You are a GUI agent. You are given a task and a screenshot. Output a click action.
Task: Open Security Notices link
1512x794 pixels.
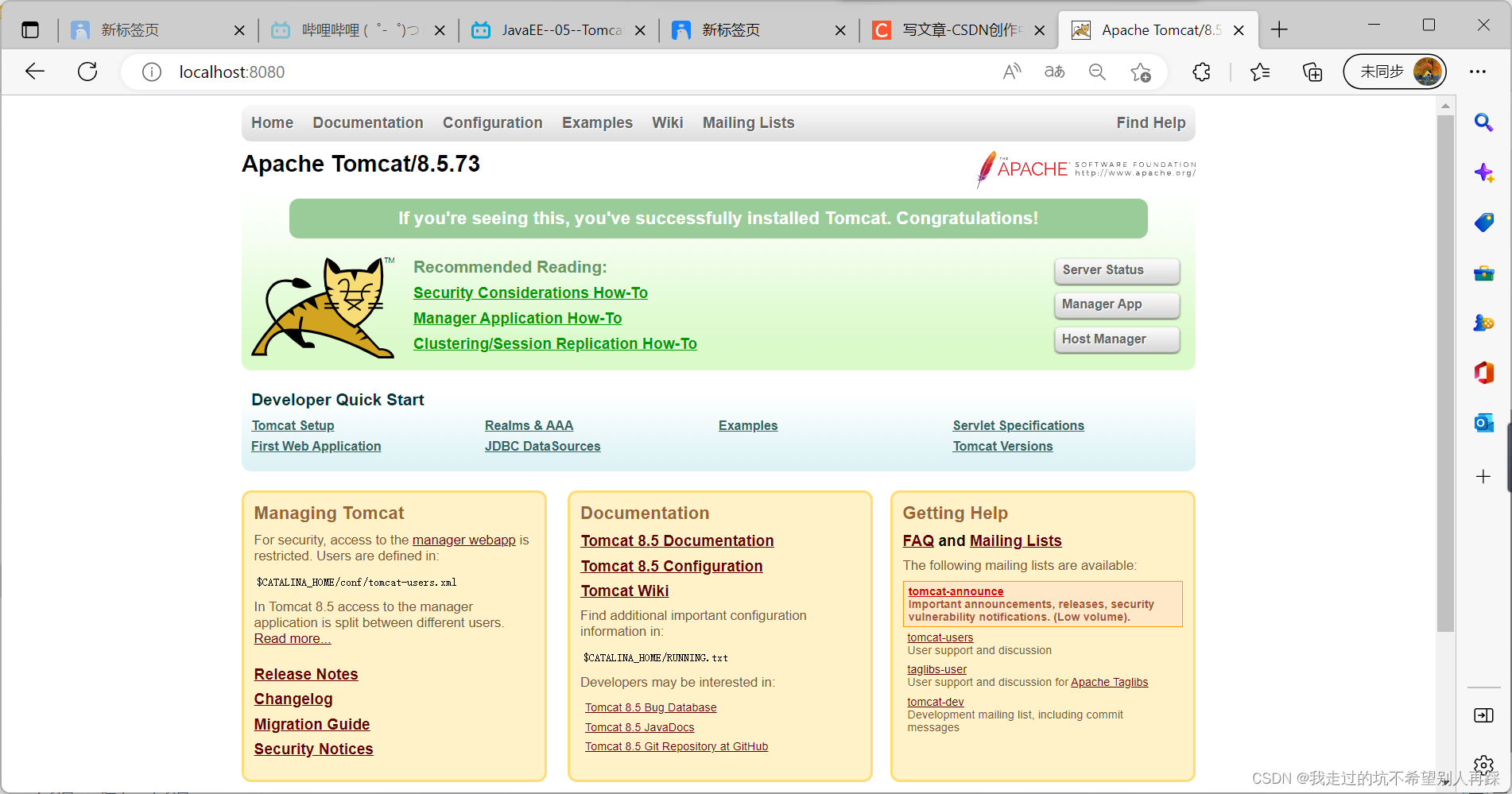pos(313,749)
